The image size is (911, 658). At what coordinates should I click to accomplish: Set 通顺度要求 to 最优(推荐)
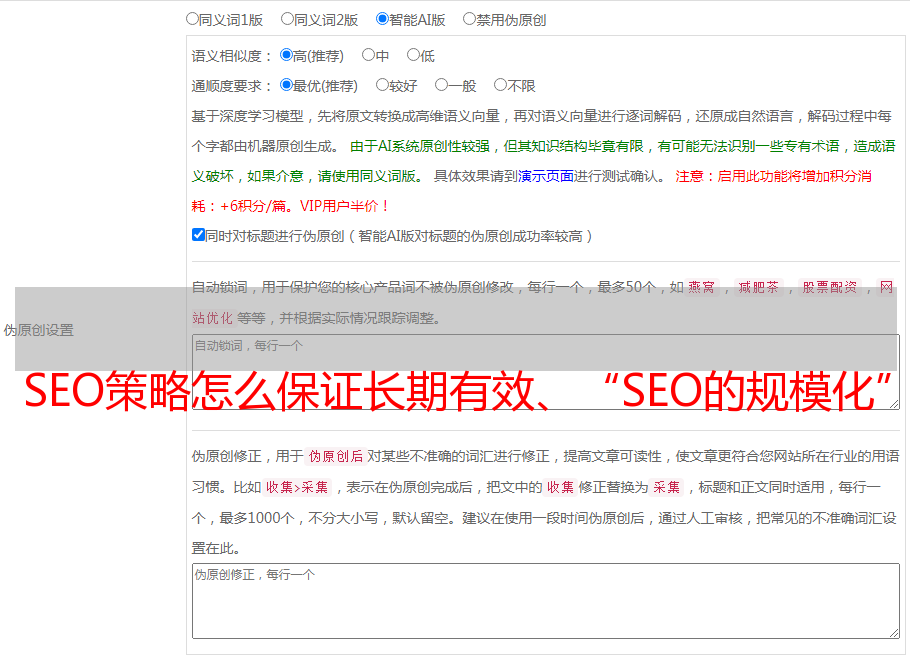(x=286, y=85)
